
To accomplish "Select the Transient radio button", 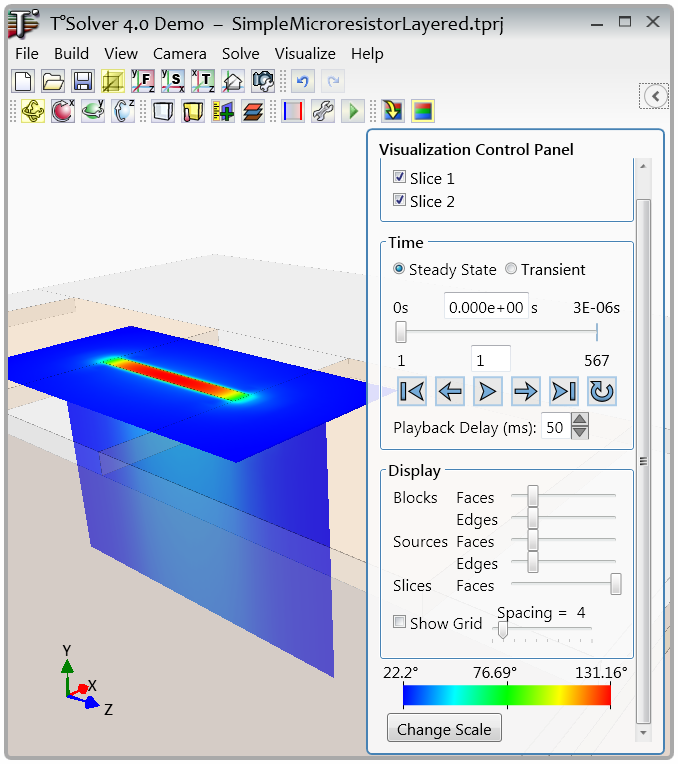I will click(x=511, y=268).
